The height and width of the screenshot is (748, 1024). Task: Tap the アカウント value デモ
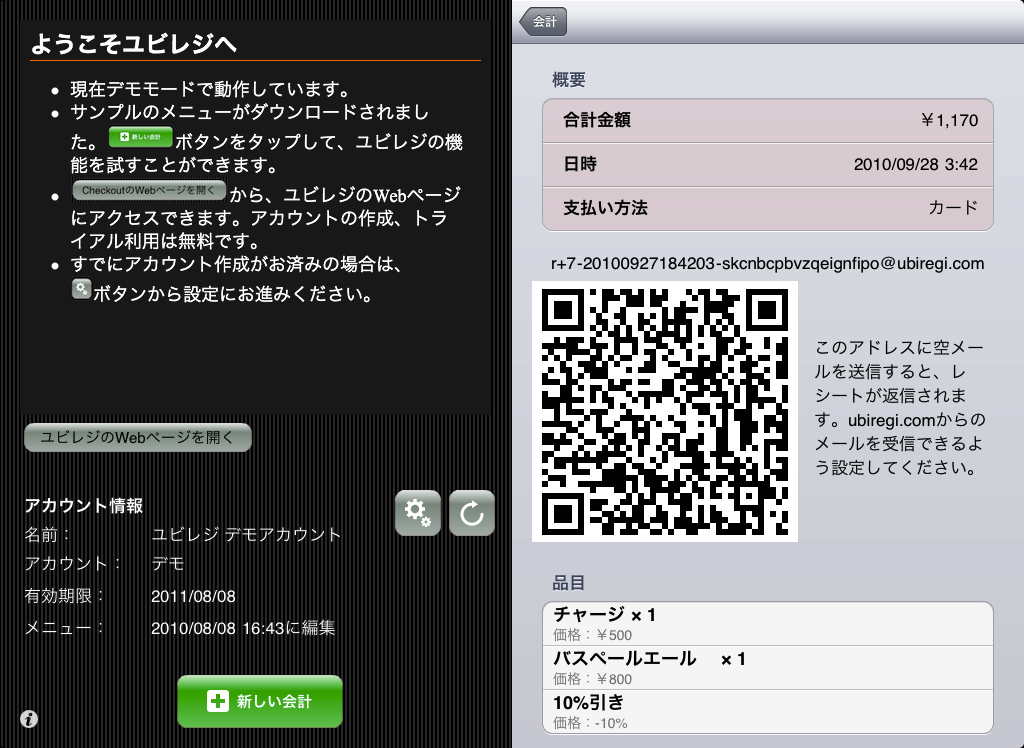tap(168, 564)
